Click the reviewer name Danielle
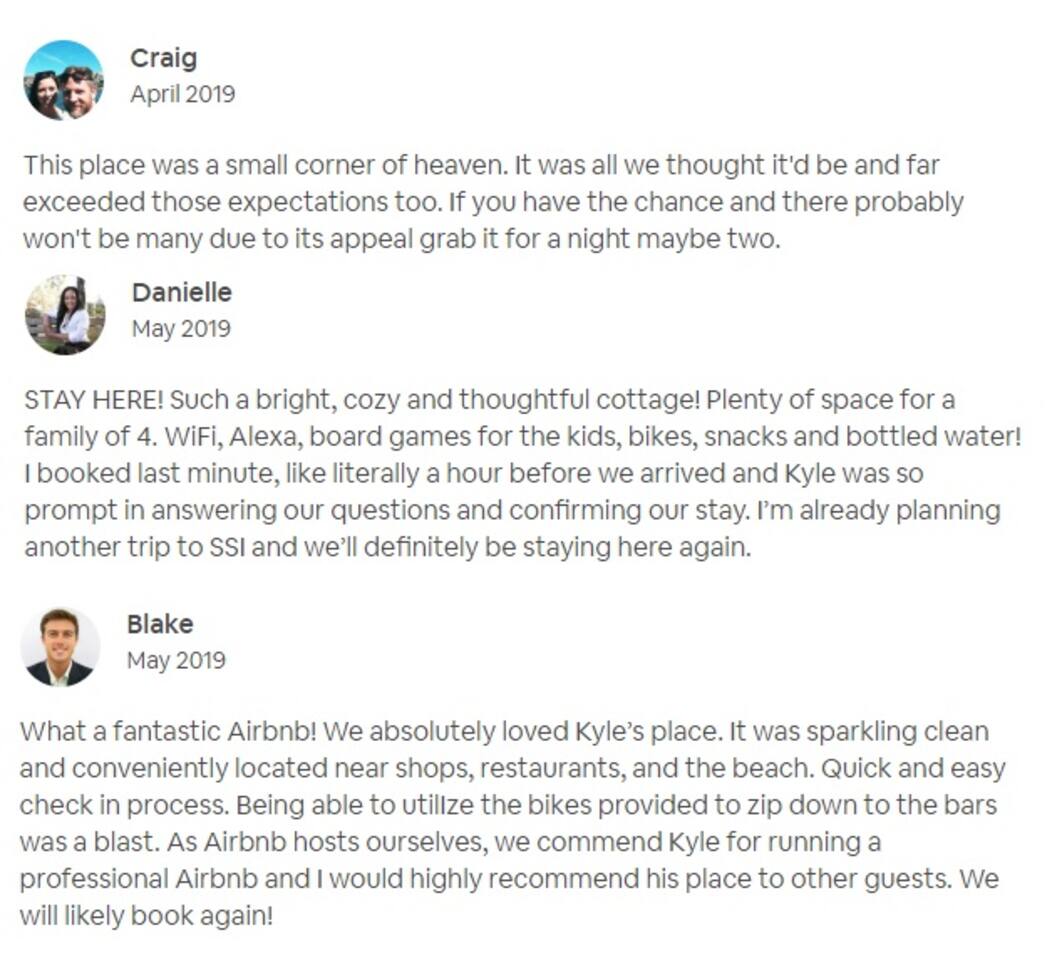The height and width of the screenshot is (960, 1062). (x=181, y=292)
